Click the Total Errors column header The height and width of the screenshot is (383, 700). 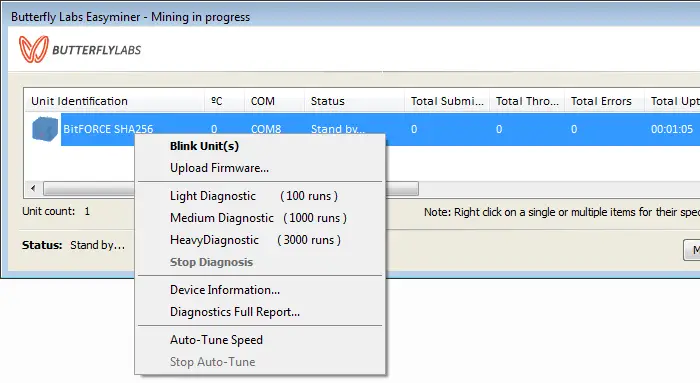604,101
